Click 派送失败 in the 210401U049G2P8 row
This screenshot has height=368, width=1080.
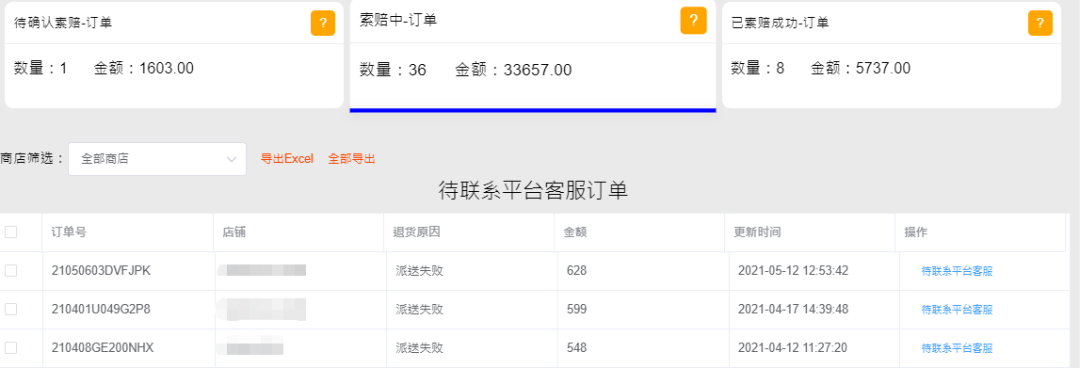(419, 309)
